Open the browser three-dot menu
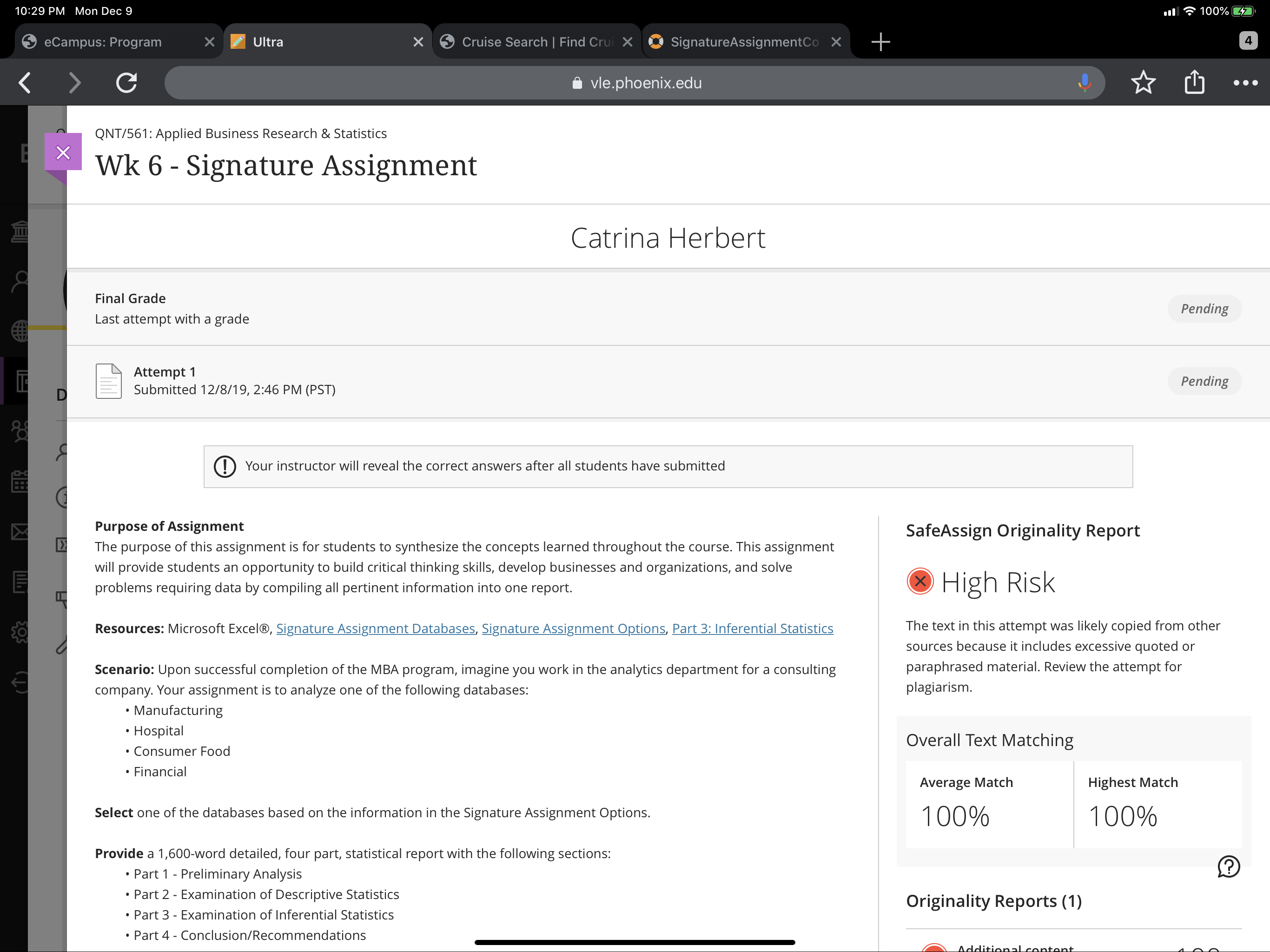This screenshot has height=952, width=1270. 1245,83
